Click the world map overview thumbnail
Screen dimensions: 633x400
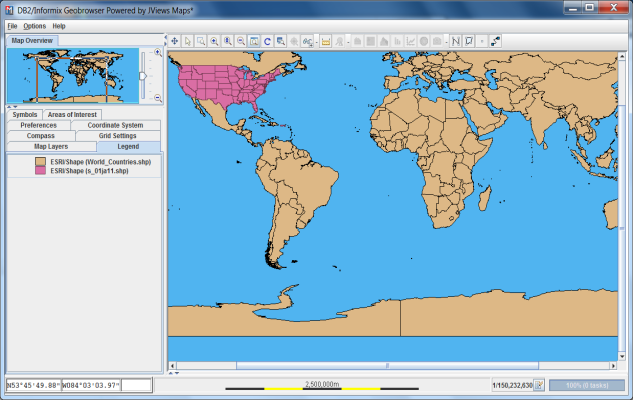point(70,75)
